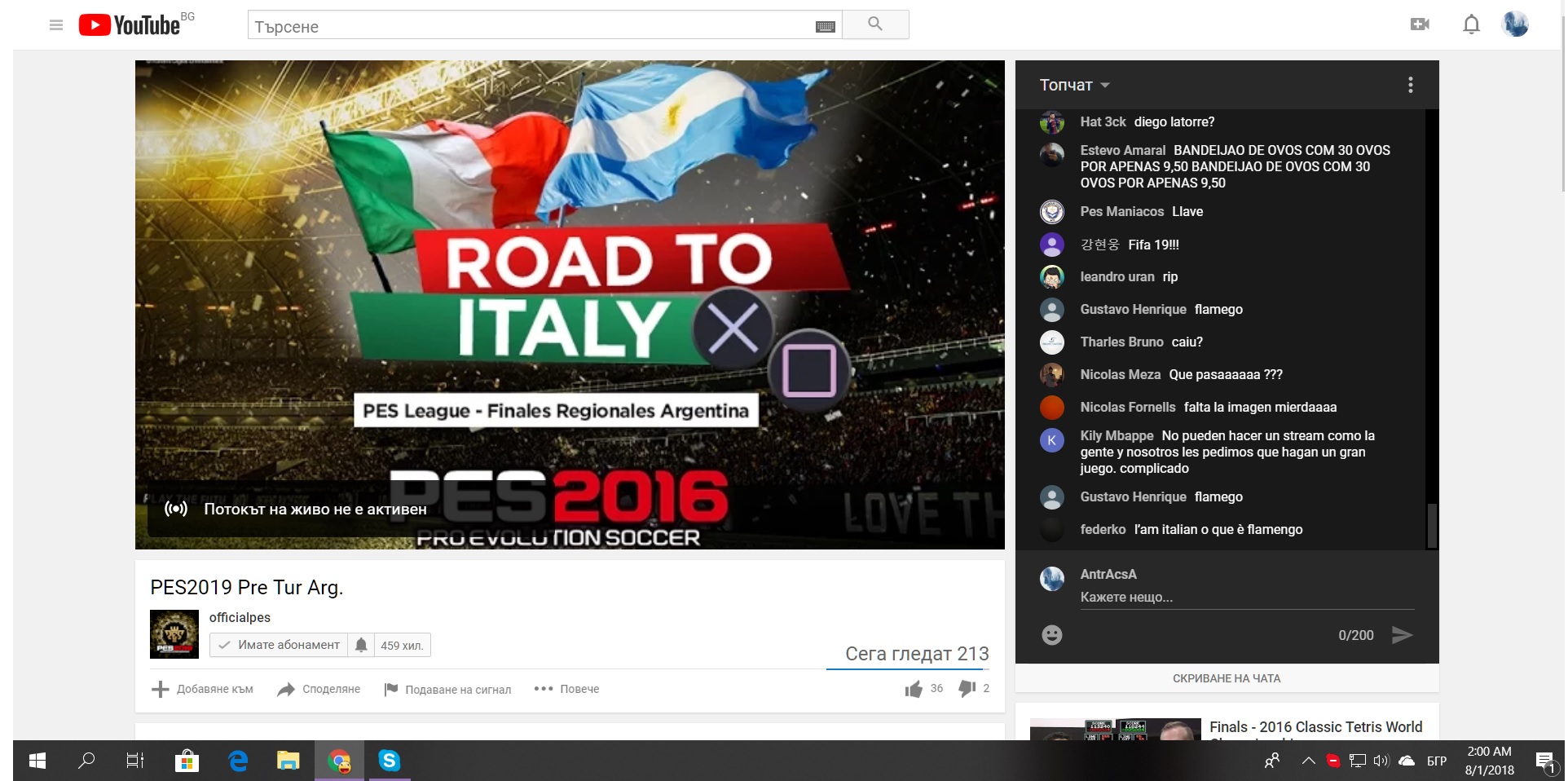The height and width of the screenshot is (781, 1568).
Task: Click the БГР language indicator
Action: [x=1437, y=761]
